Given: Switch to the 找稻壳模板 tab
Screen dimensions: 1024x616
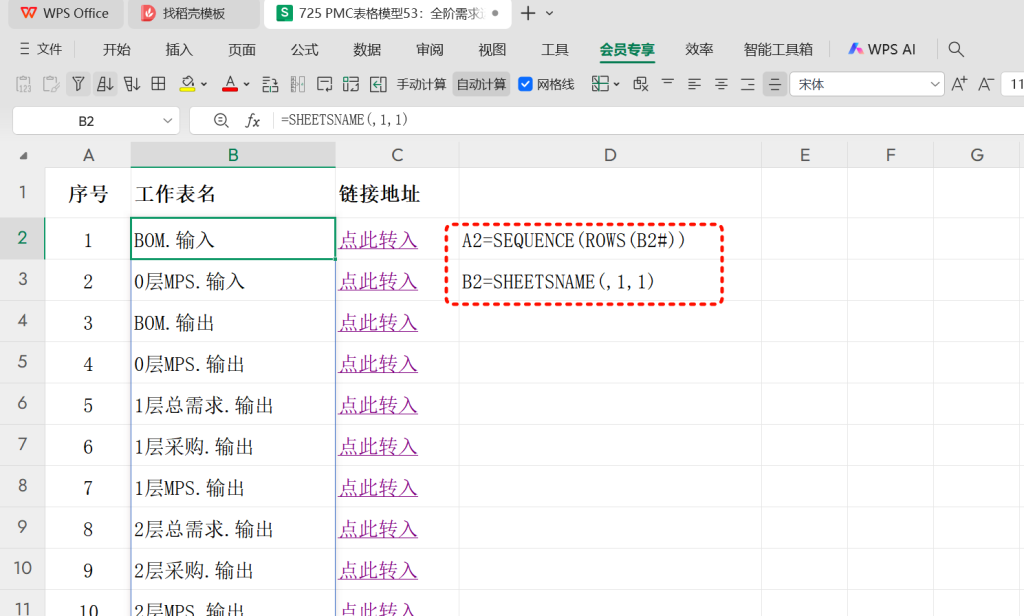Looking at the screenshot, I should pos(193,13).
